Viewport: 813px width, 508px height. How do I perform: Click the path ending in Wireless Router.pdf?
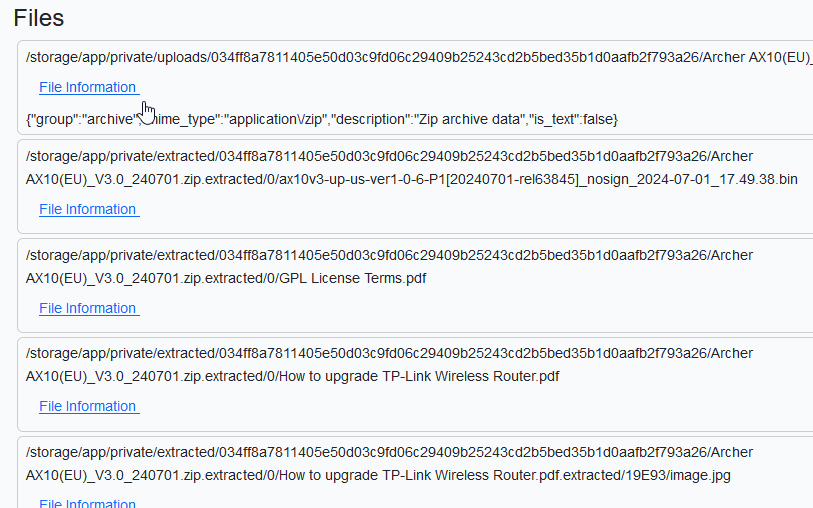pos(400,376)
